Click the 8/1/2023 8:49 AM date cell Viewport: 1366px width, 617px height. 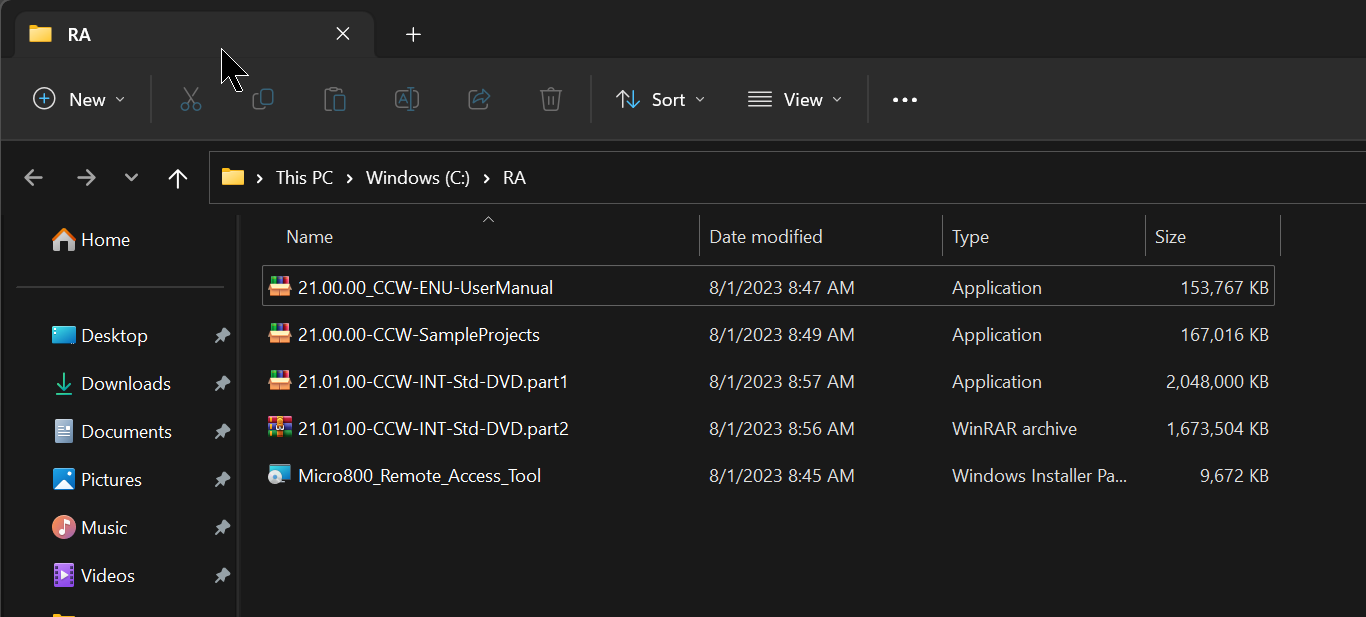pyautogui.click(x=782, y=334)
